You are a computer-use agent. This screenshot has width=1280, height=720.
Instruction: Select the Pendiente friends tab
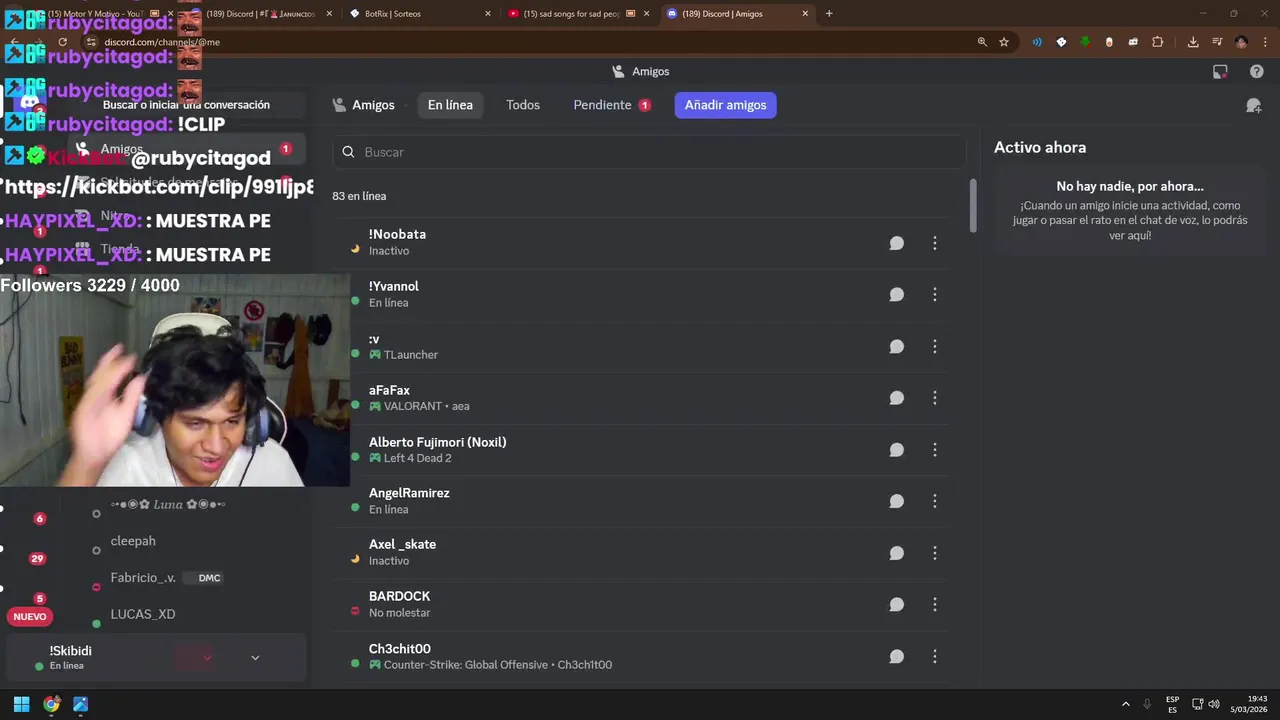(x=612, y=105)
